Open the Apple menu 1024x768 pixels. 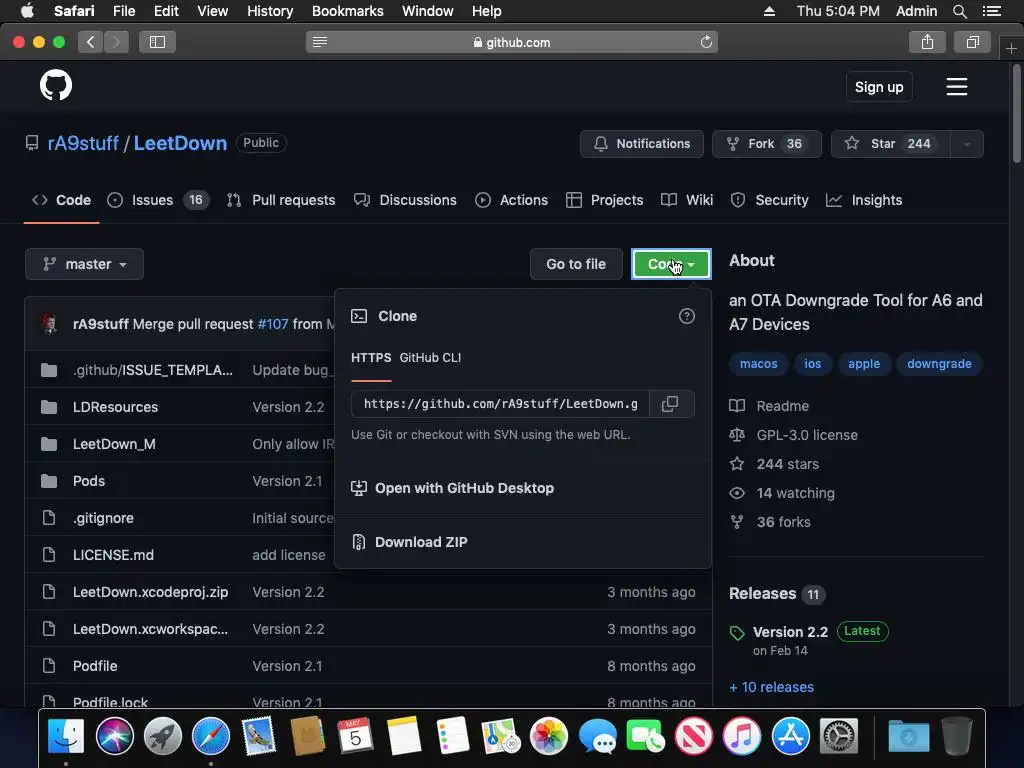(27, 11)
